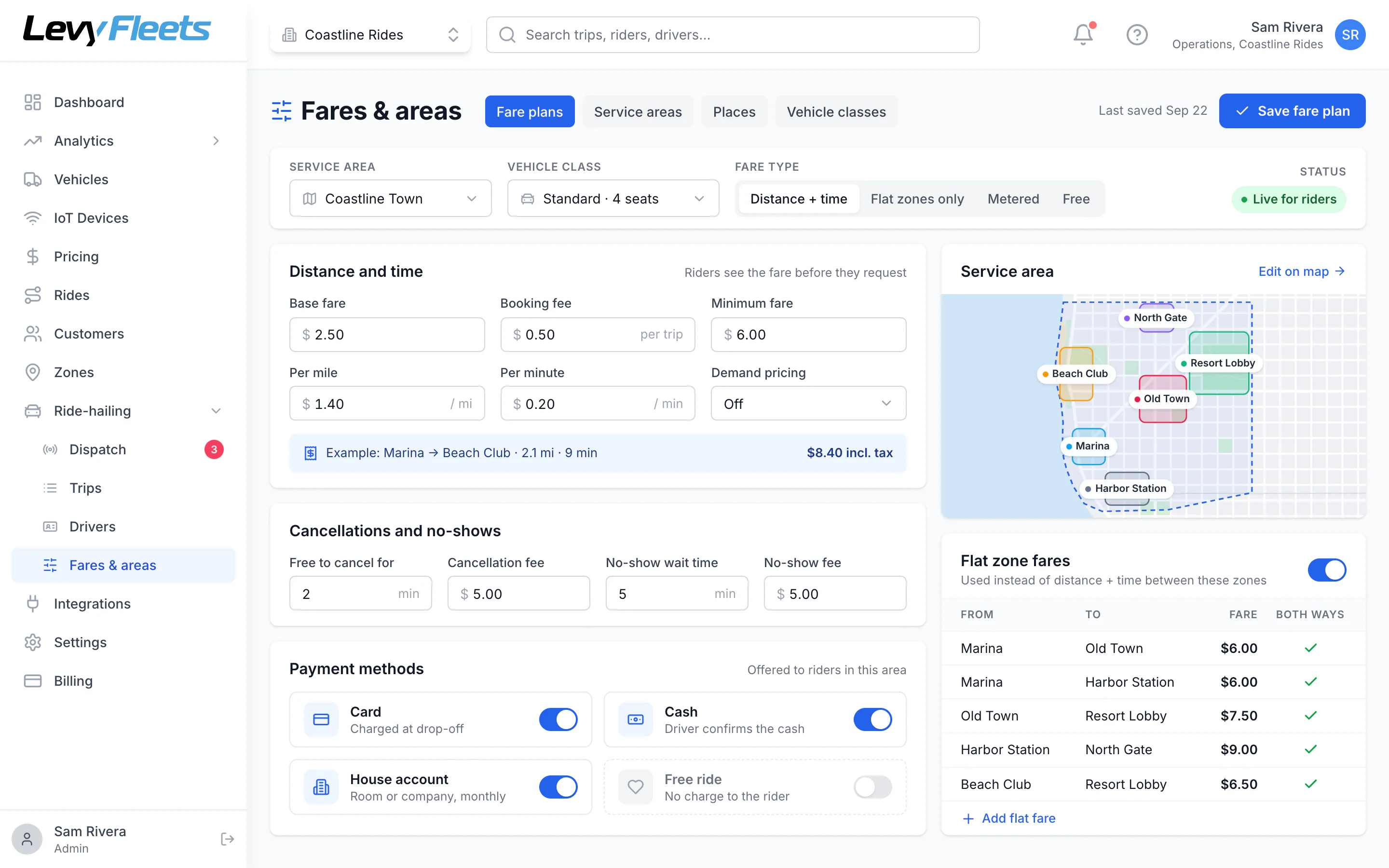Click the SR user avatar
The image size is (1389, 868).
(x=1349, y=34)
